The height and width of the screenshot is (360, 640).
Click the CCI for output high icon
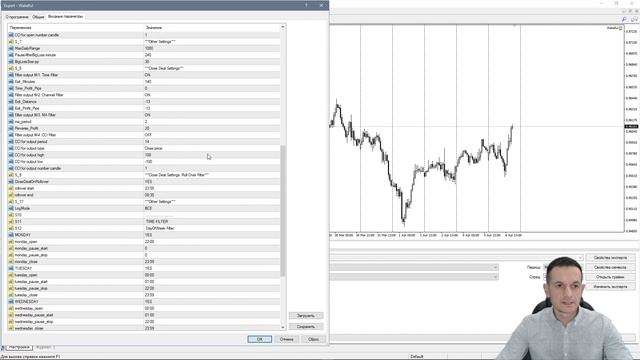[x=11, y=155]
